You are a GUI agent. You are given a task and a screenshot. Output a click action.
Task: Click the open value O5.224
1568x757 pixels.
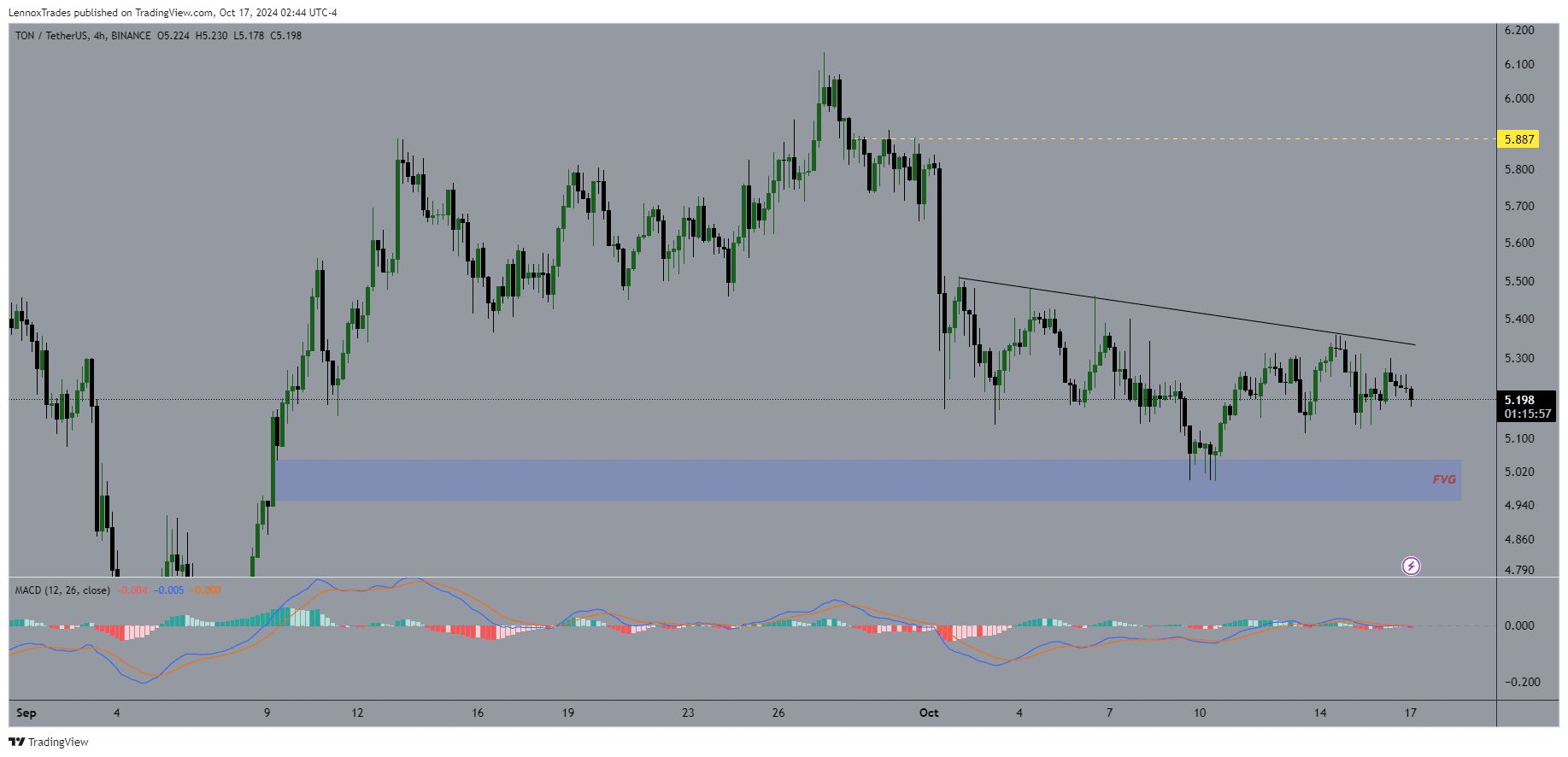point(173,36)
